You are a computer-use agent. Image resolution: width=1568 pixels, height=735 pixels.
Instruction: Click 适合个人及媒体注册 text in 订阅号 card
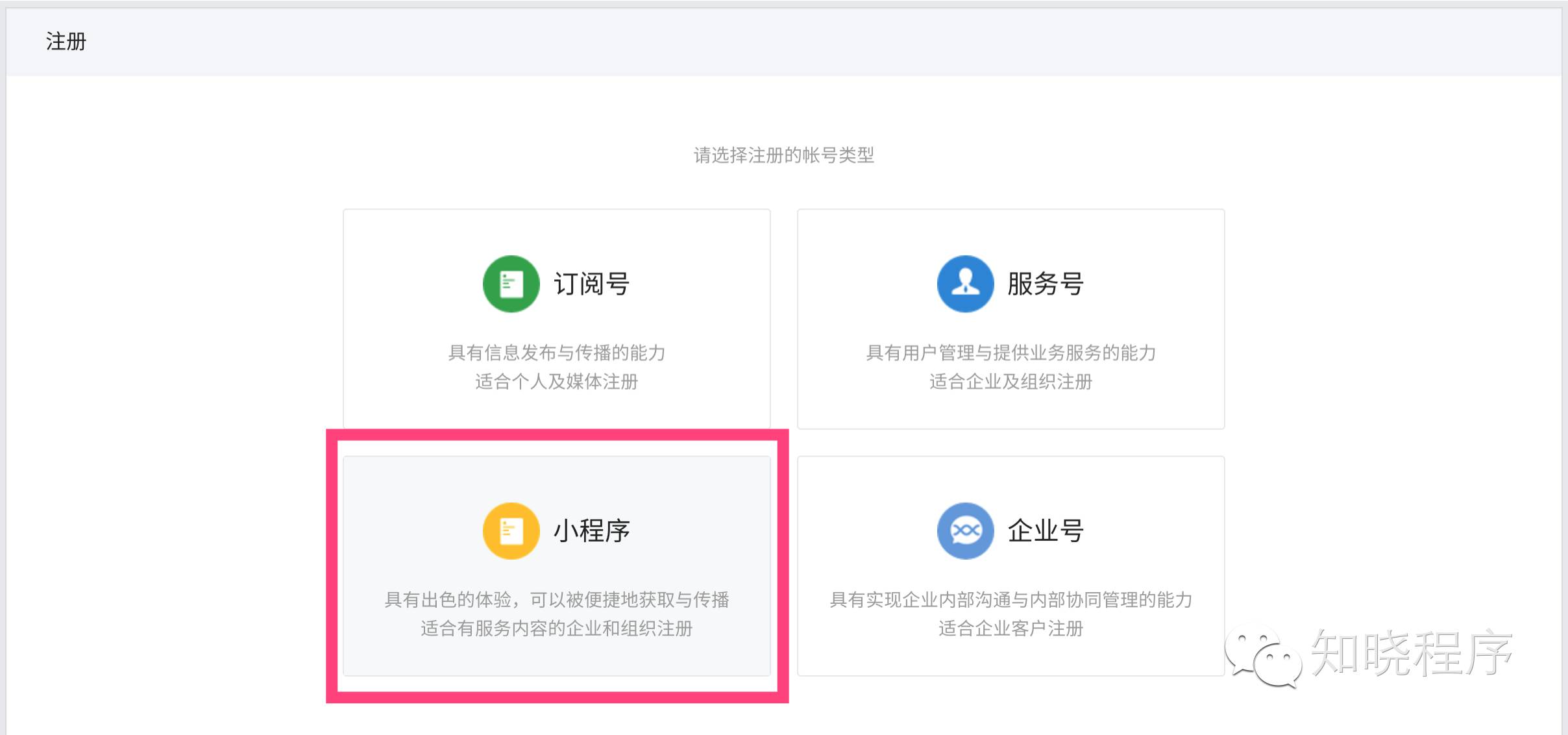(x=556, y=381)
